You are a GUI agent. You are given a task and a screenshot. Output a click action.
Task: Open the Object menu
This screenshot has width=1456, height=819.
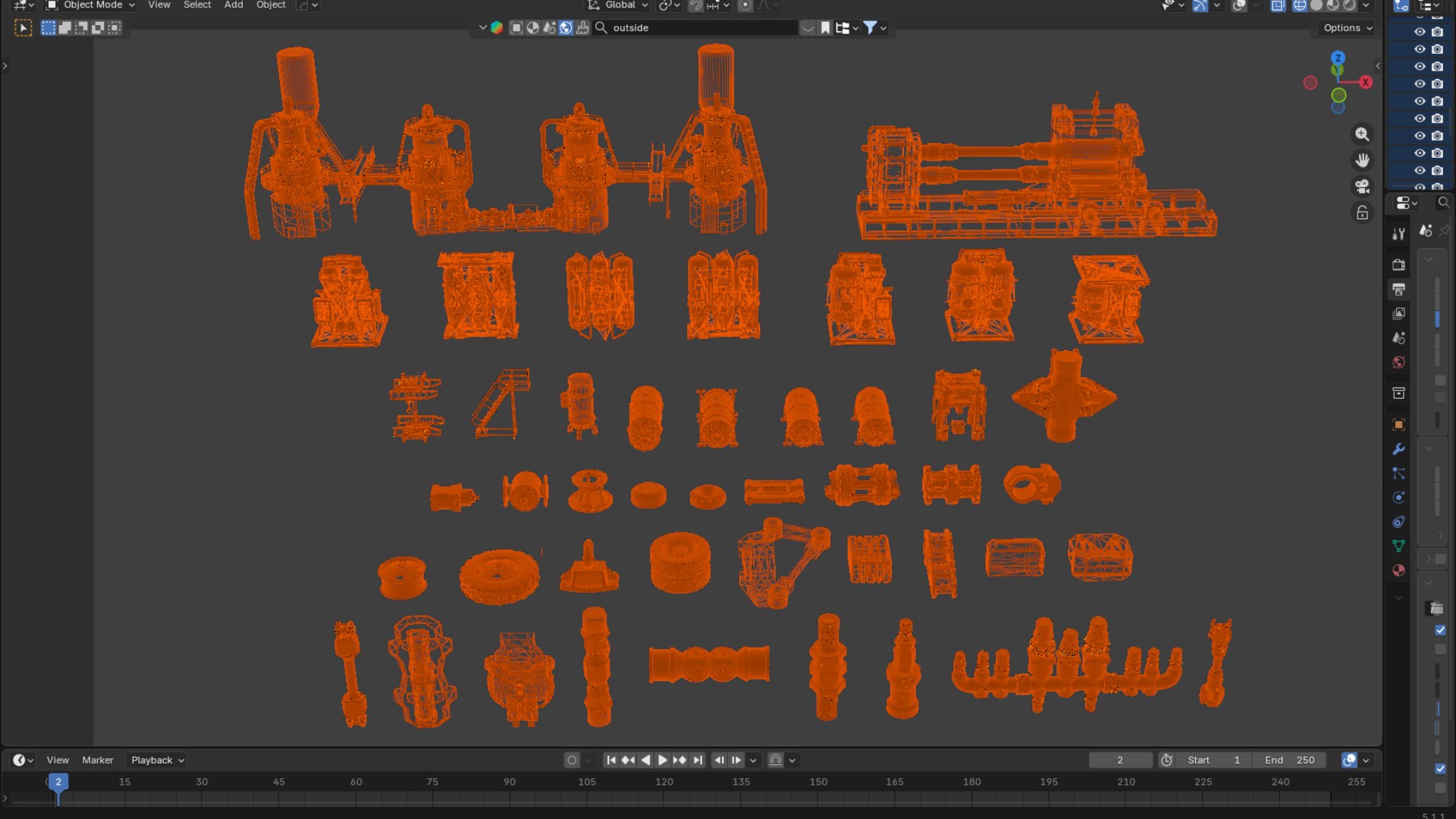[271, 5]
